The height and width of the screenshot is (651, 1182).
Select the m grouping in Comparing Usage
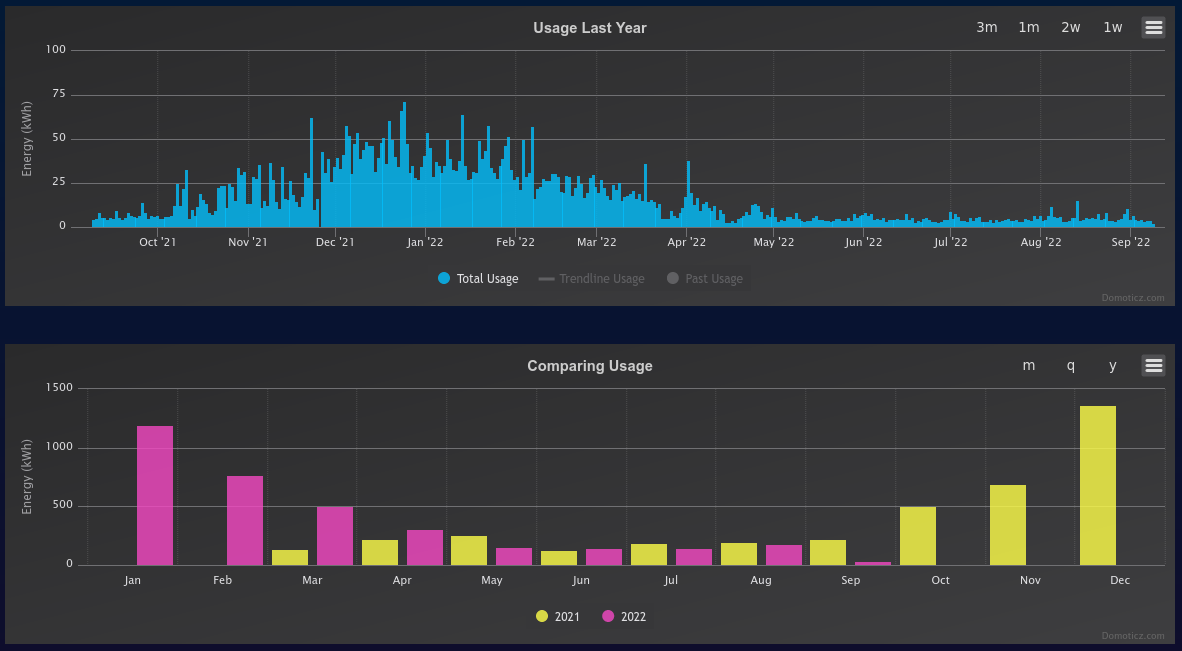pos(1029,365)
